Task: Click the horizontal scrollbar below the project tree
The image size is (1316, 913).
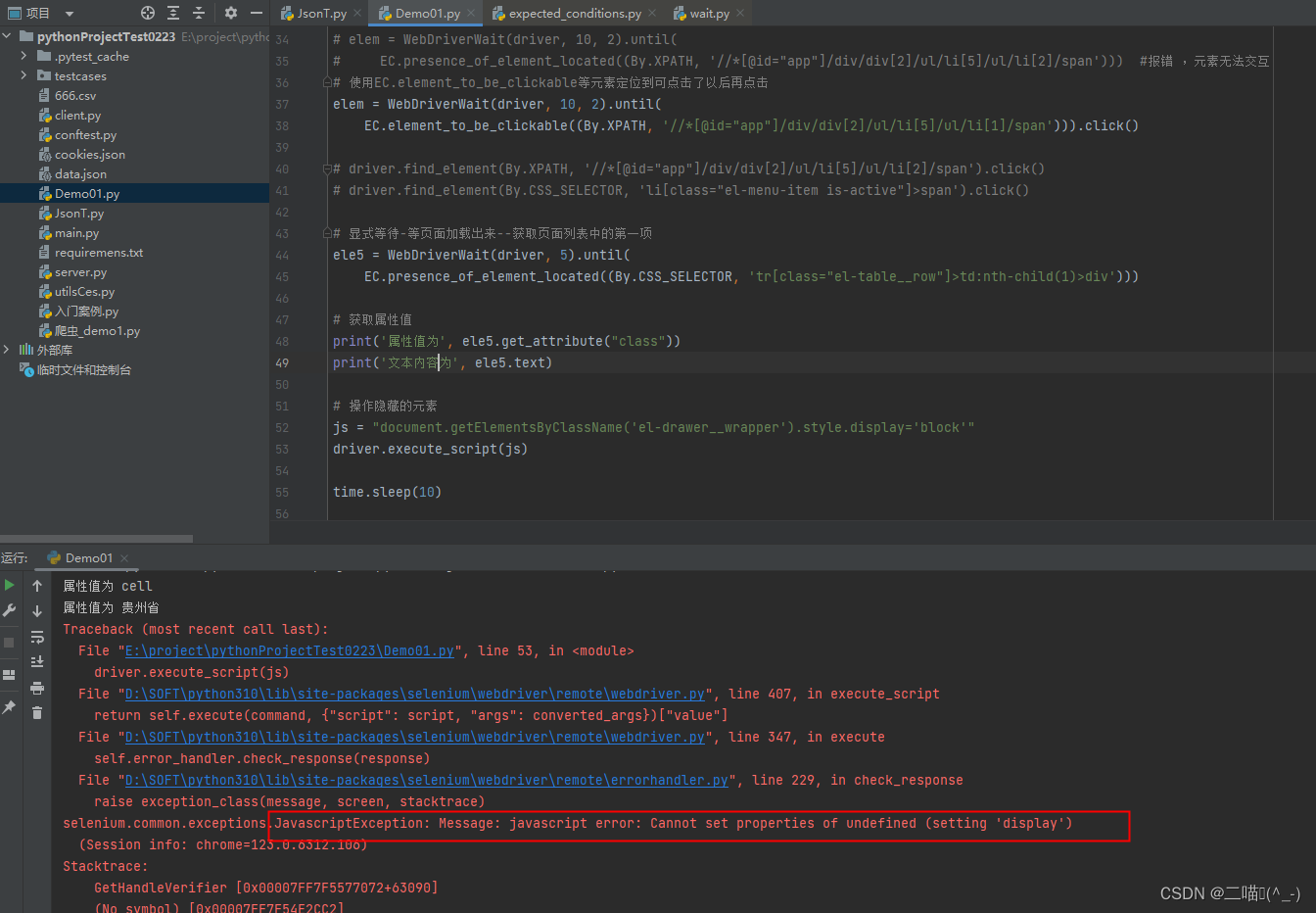Action: coord(96,537)
